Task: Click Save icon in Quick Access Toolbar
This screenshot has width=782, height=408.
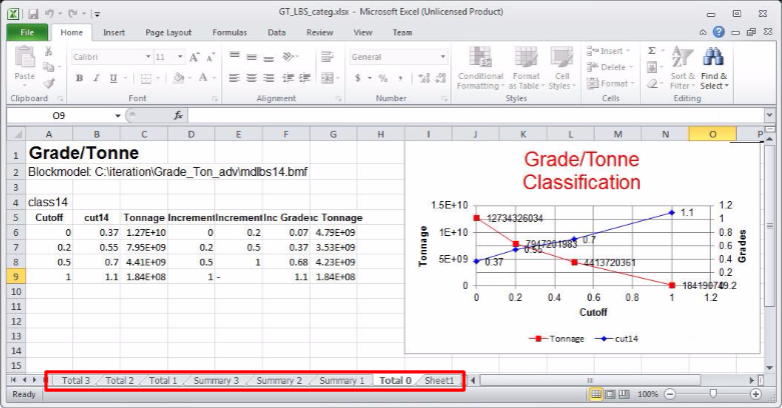Action: [33, 14]
